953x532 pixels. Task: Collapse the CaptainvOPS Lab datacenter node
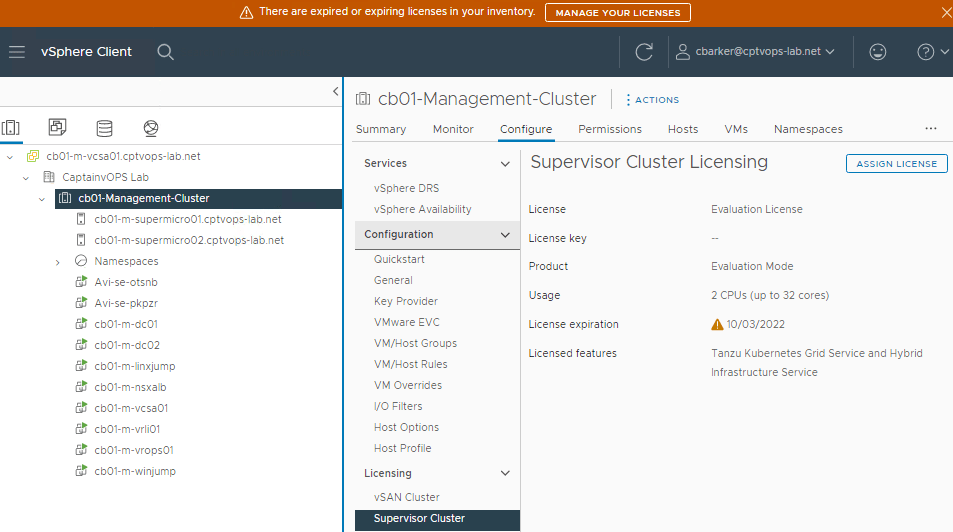26,177
